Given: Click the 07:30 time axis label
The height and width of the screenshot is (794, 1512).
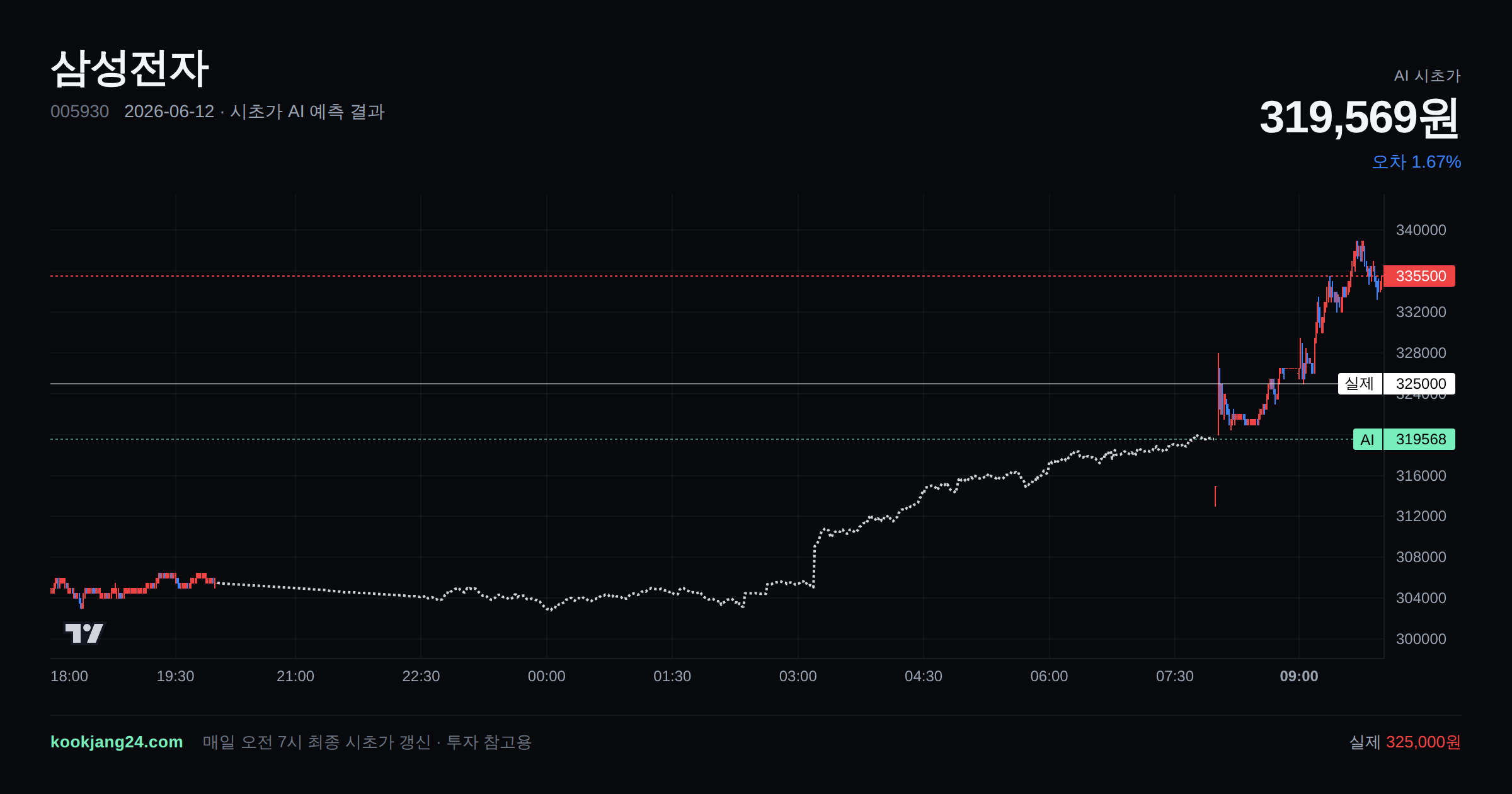Looking at the screenshot, I should click(x=1175, y=676).
